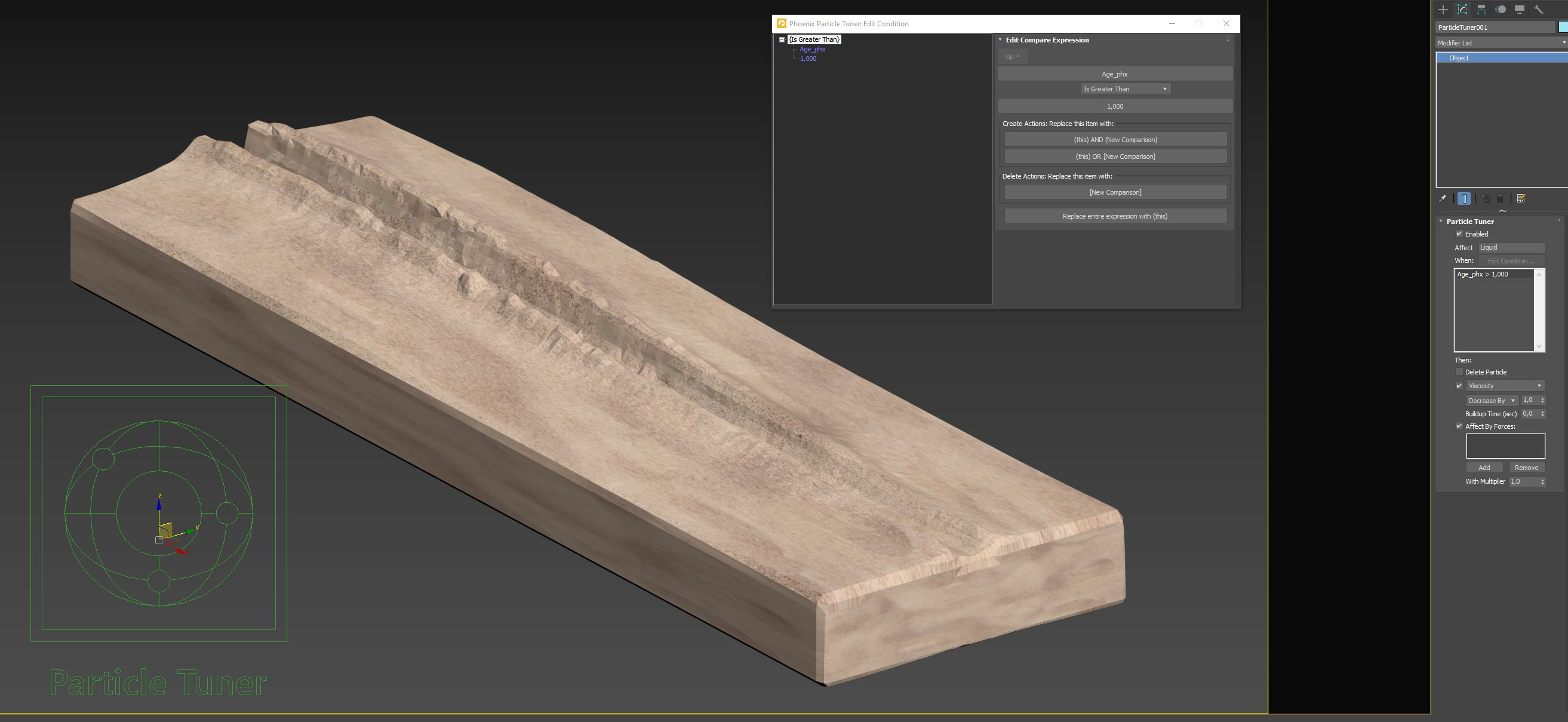This screenshot has height=722, width=1568.
Task: Open the Viscosity channel dropdown
Action: pos(1505,385)
